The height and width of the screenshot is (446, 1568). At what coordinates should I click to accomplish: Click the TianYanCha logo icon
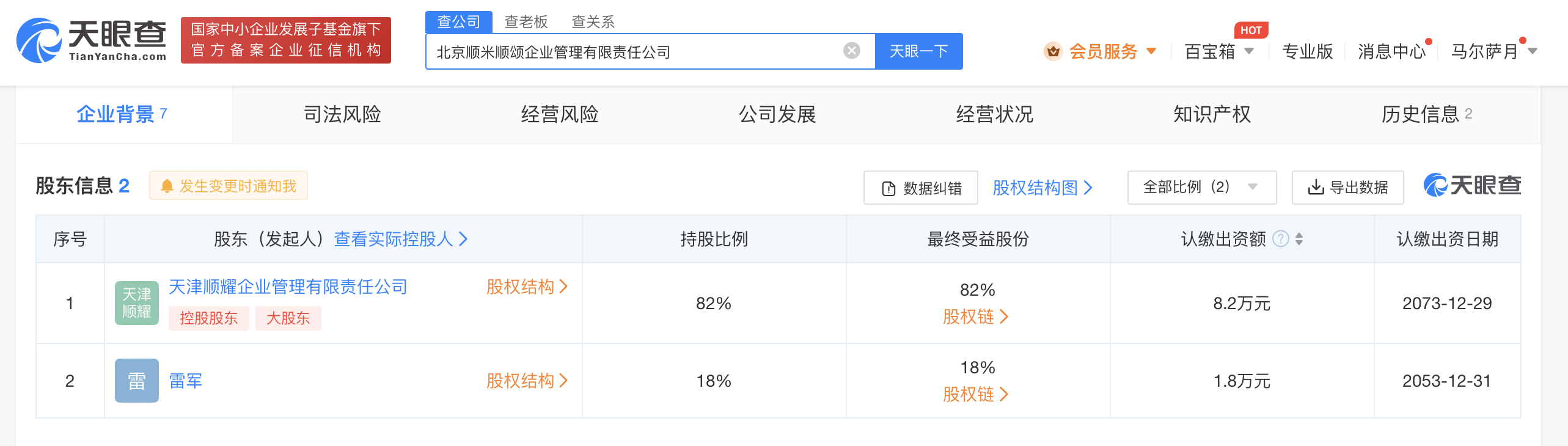click(x=38, y=40)
